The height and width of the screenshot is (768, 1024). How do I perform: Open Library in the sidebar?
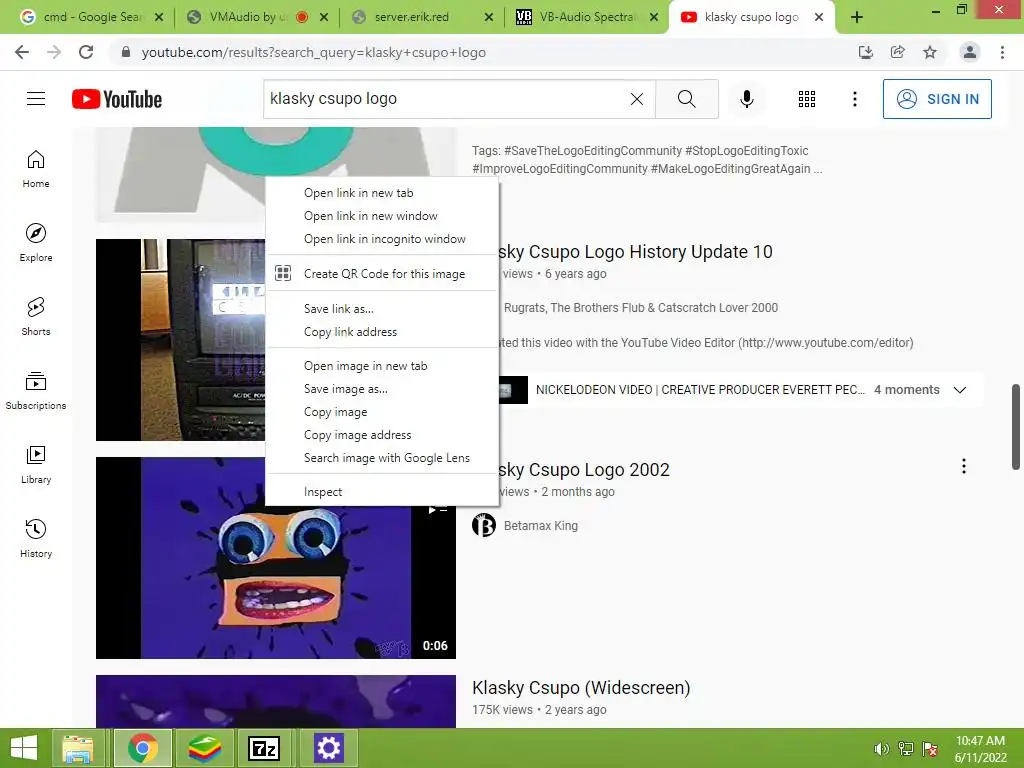click(36, 464)
